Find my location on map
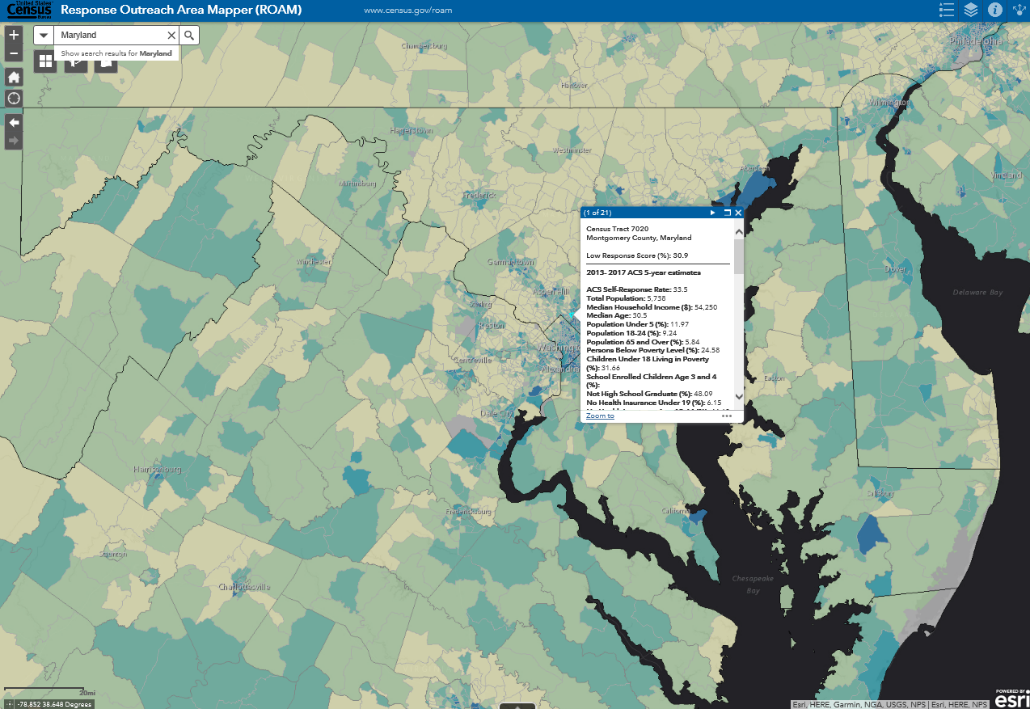Image resolution: width=1030 pixels, height=709 pixels. coord(14,98)
